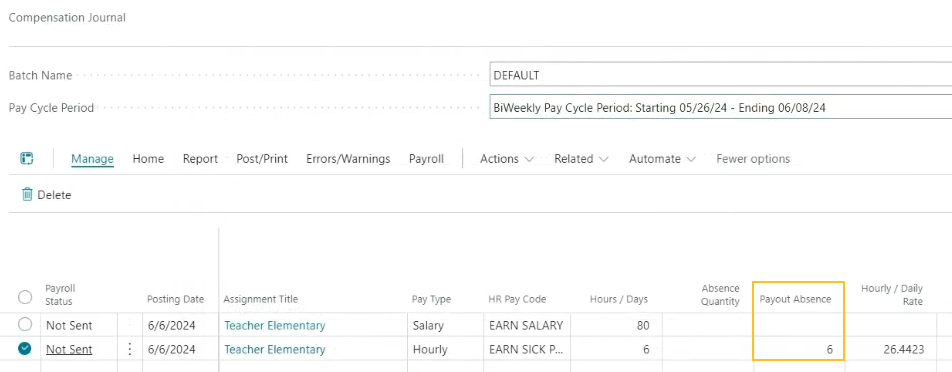Click the Not Sent cell in Salary row

point(69,325)
